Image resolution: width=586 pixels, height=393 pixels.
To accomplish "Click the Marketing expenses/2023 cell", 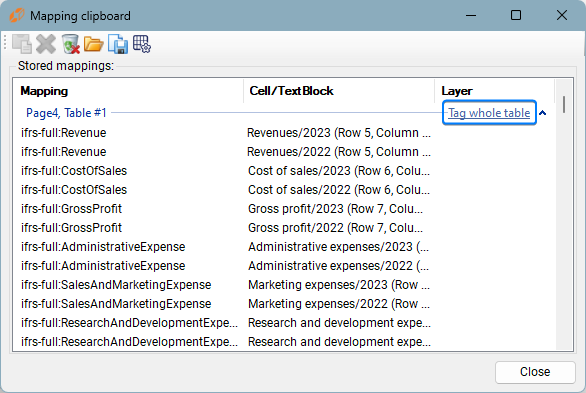I will (x=339, y=285).
